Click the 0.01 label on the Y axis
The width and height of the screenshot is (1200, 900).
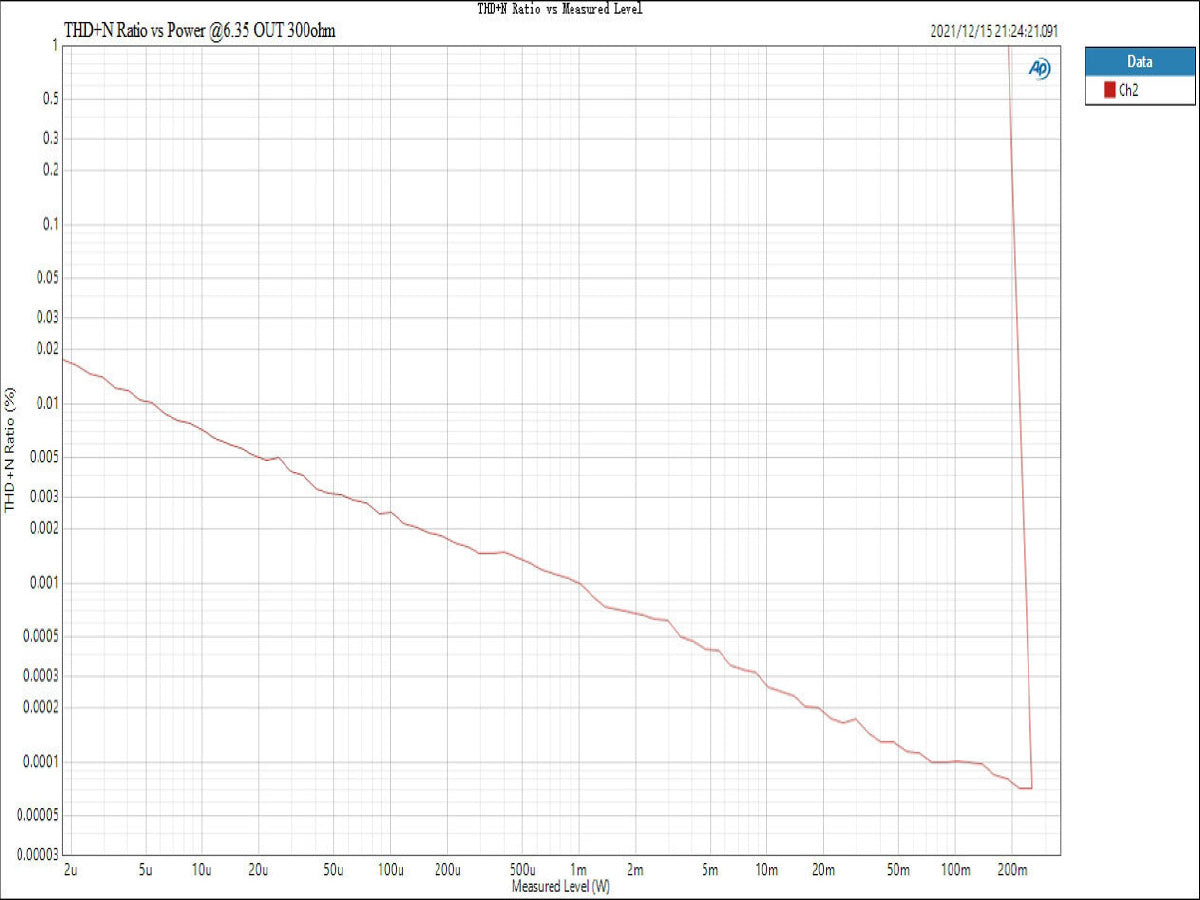coord(45,403)
